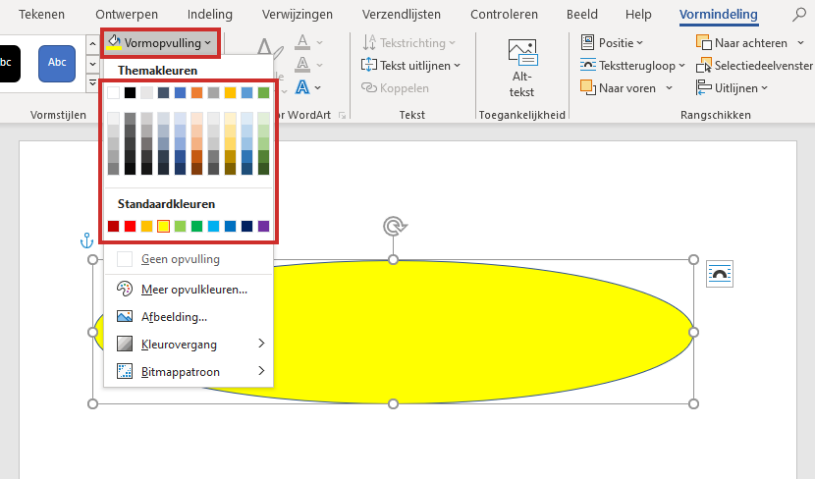
Task: Click the Naar achteren button
Action: point(742,43)
